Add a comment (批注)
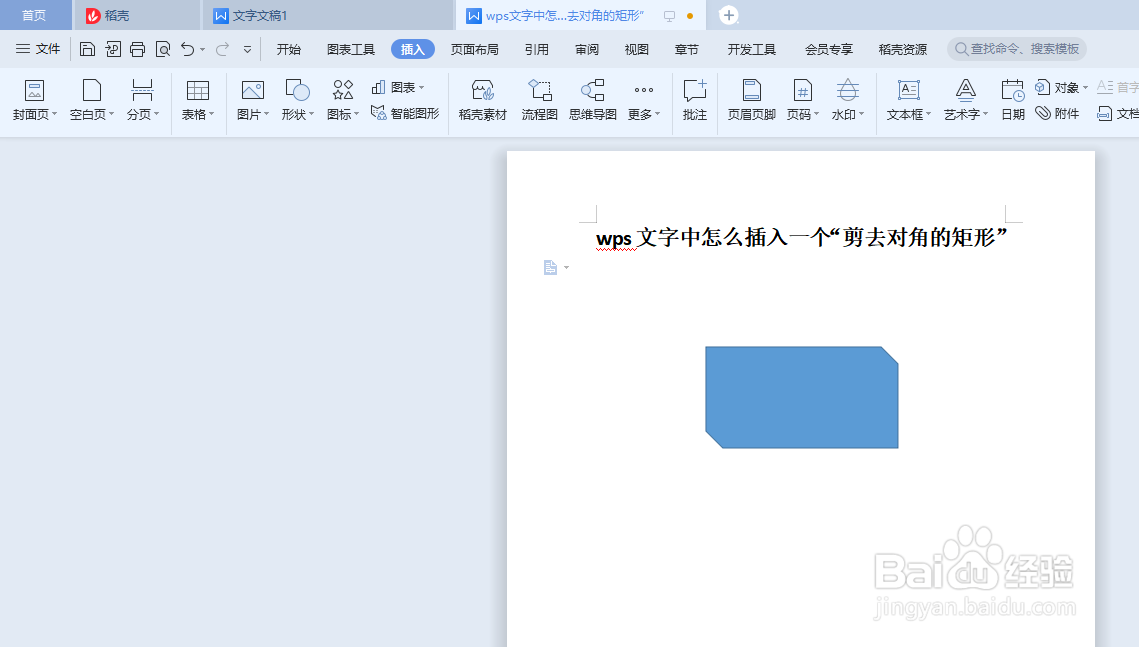Viewport: 1139px width, 647px height. pyautogui.click(x=695, y=99)
